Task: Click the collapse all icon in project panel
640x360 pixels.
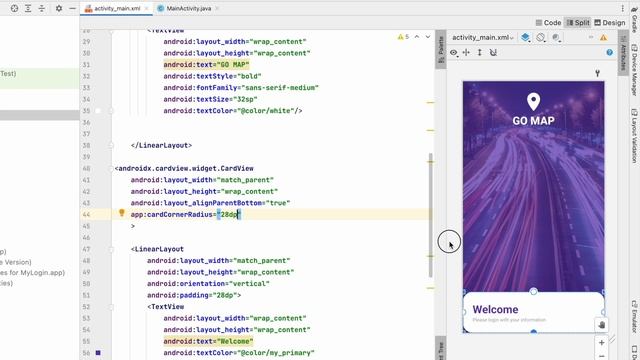Action: 42,8
